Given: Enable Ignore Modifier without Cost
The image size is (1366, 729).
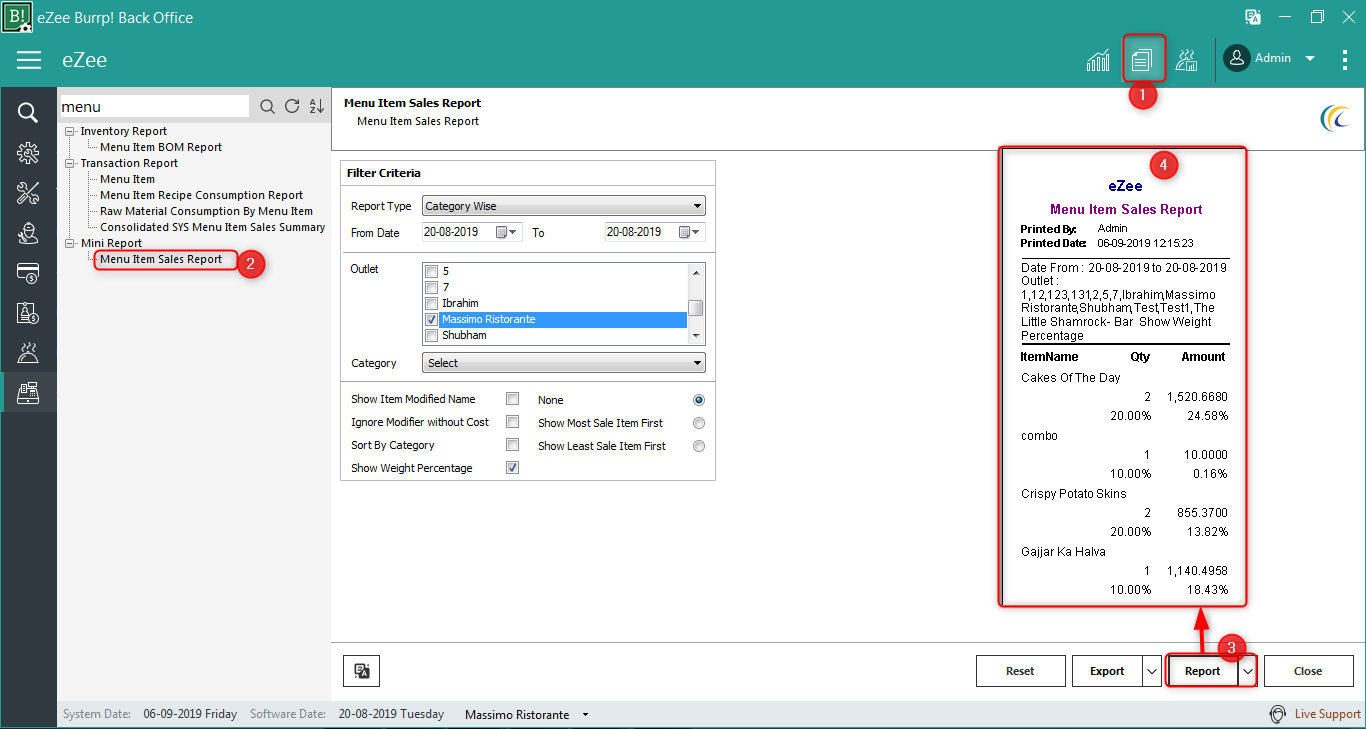Looking at the screenshot, I should point(513,422).
